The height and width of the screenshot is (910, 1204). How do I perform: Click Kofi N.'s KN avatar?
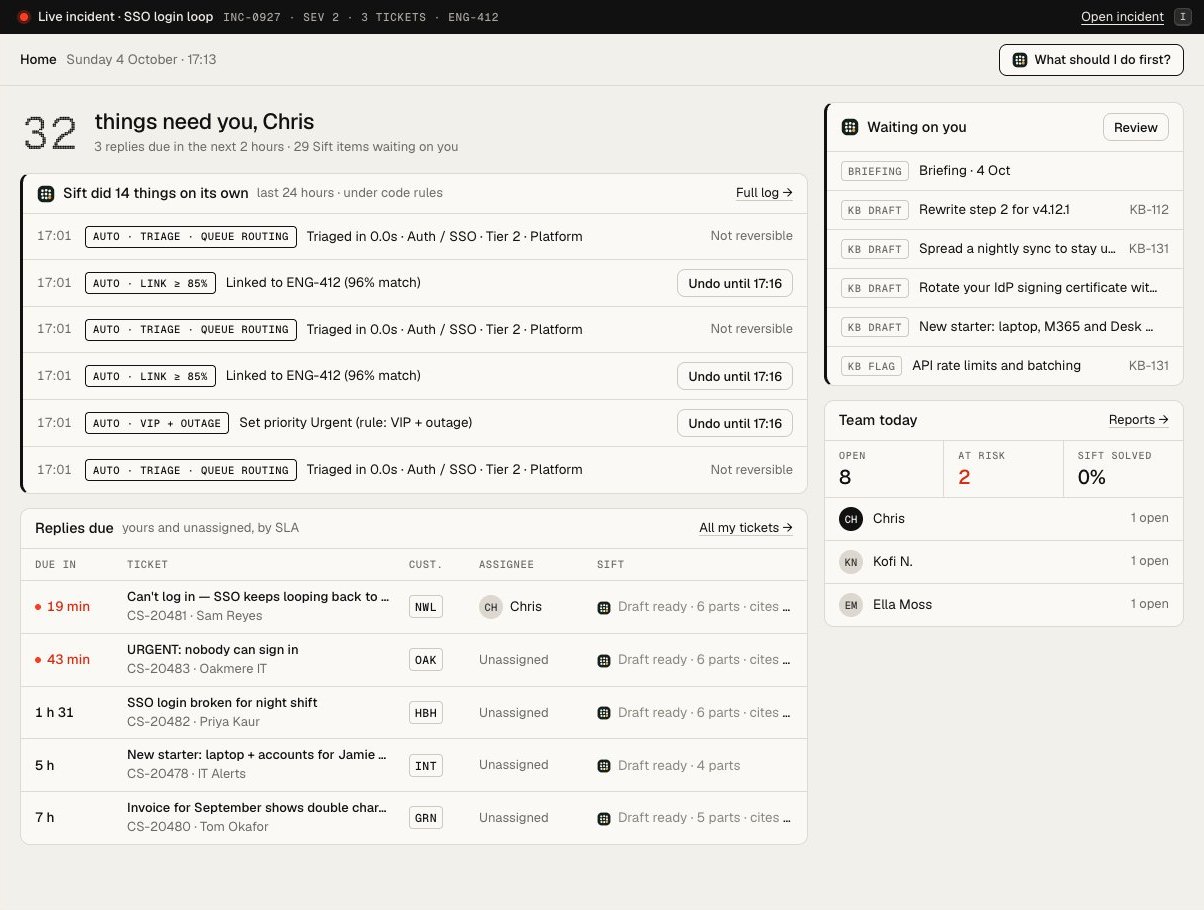click(x=851, y=562)
